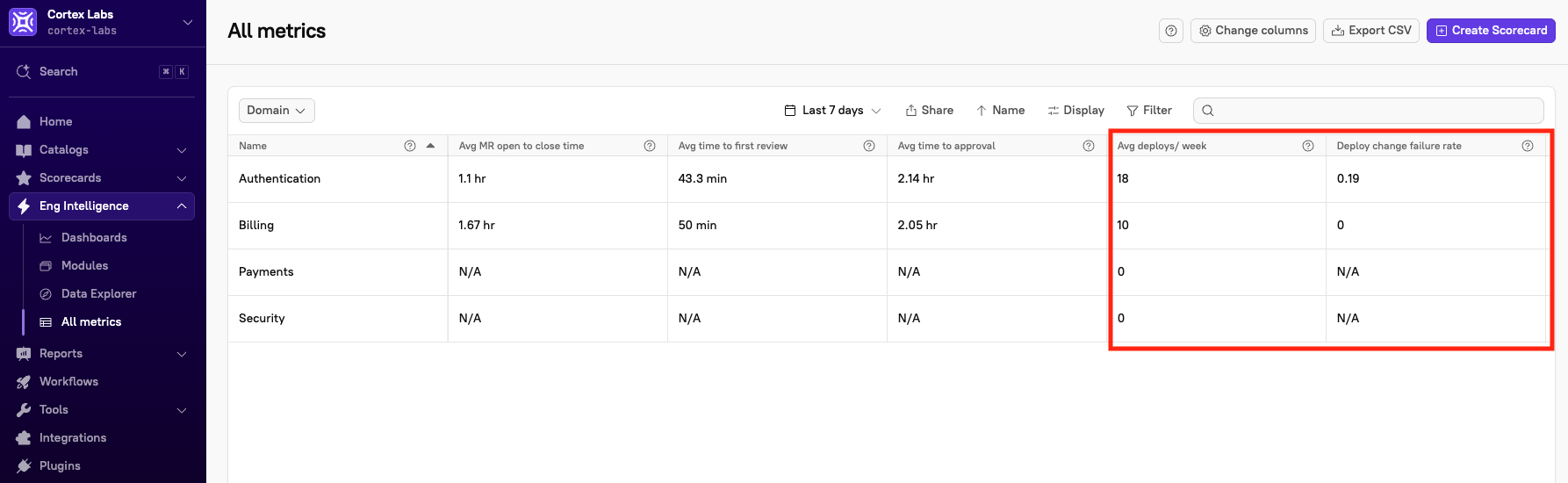Image resolution: width=1568 pixels, height=483 pixels.
Task: Expand the Tools chevron
Action: click(182, 410)
